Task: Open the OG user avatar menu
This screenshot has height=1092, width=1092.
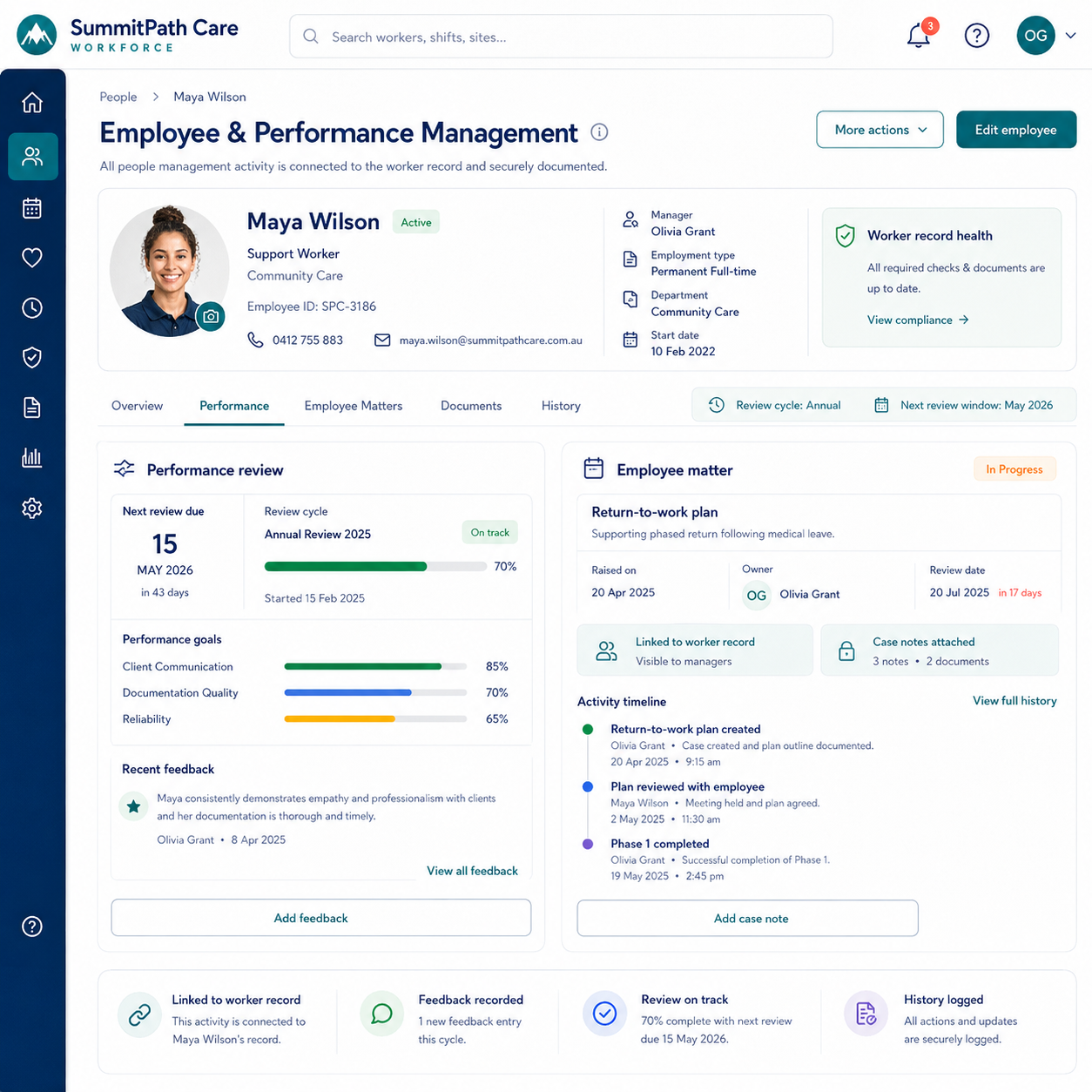Action: (x=1035, y=36)
